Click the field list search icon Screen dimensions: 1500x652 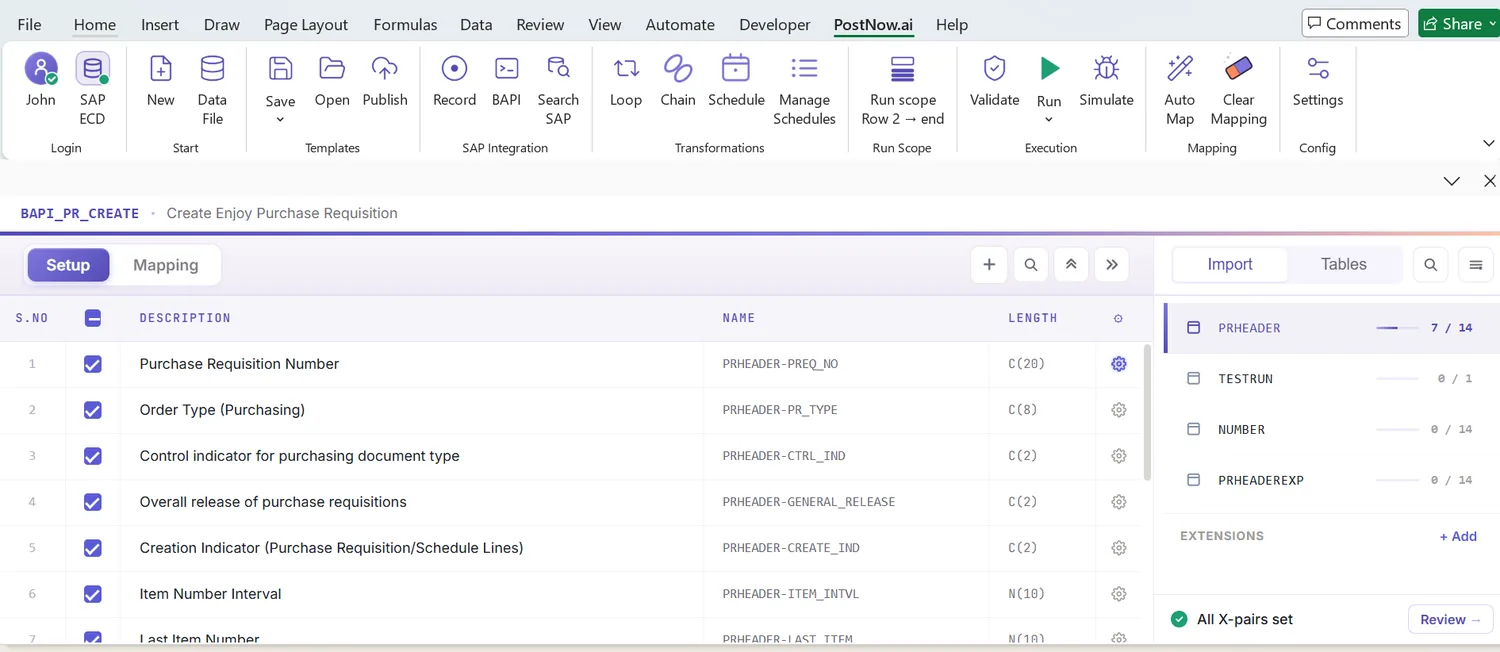[x=1030, y=265]
